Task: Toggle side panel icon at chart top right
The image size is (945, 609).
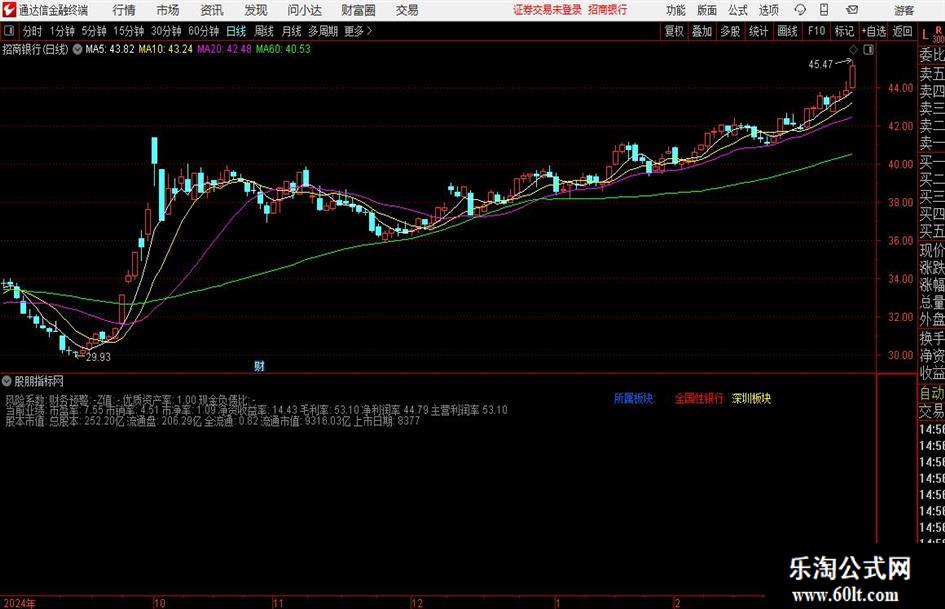Action: point(868,50)
